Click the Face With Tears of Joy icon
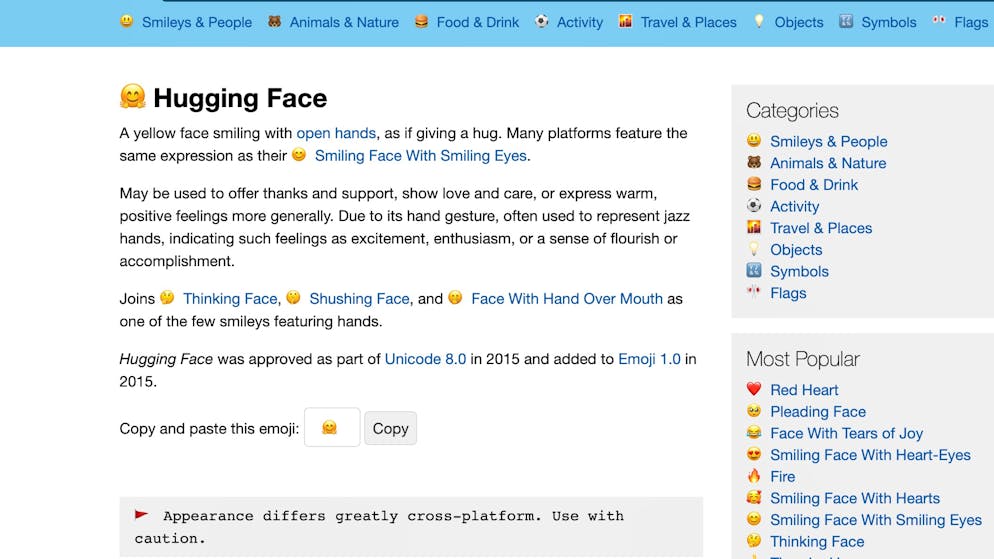 (x=754, y=432)
